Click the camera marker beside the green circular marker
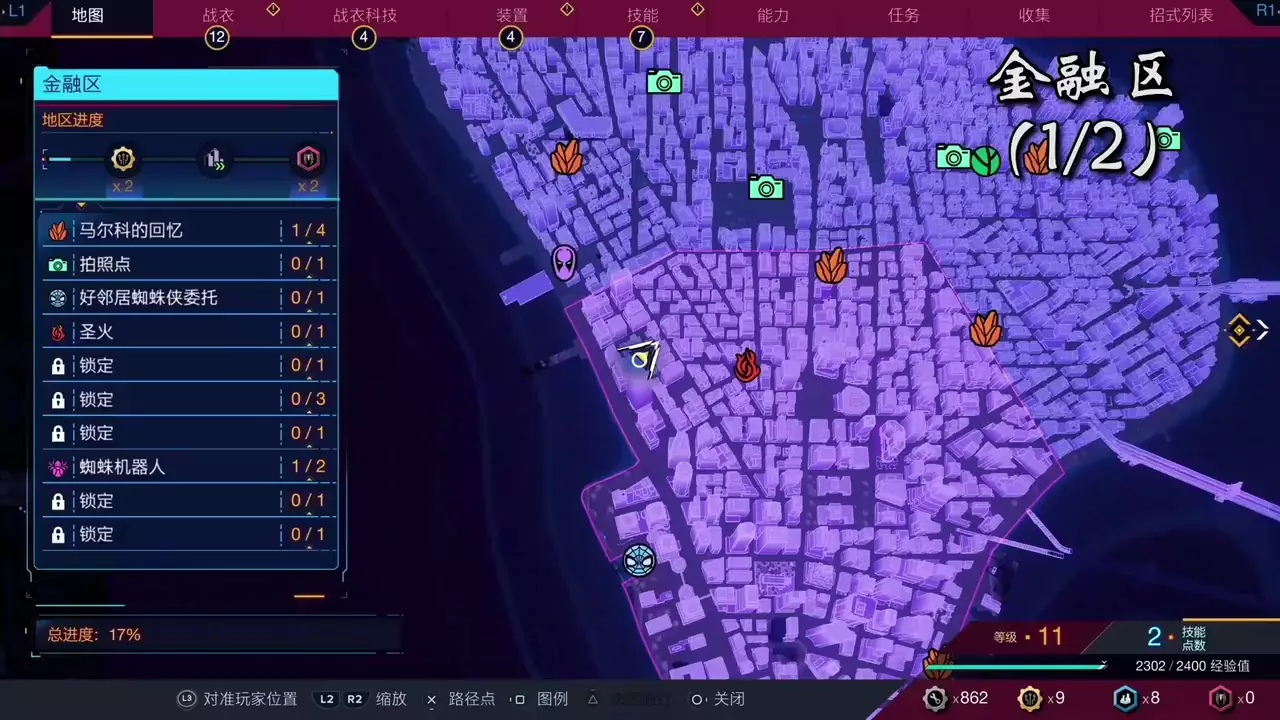The image size is (1280, 720). tap(954, 156)
